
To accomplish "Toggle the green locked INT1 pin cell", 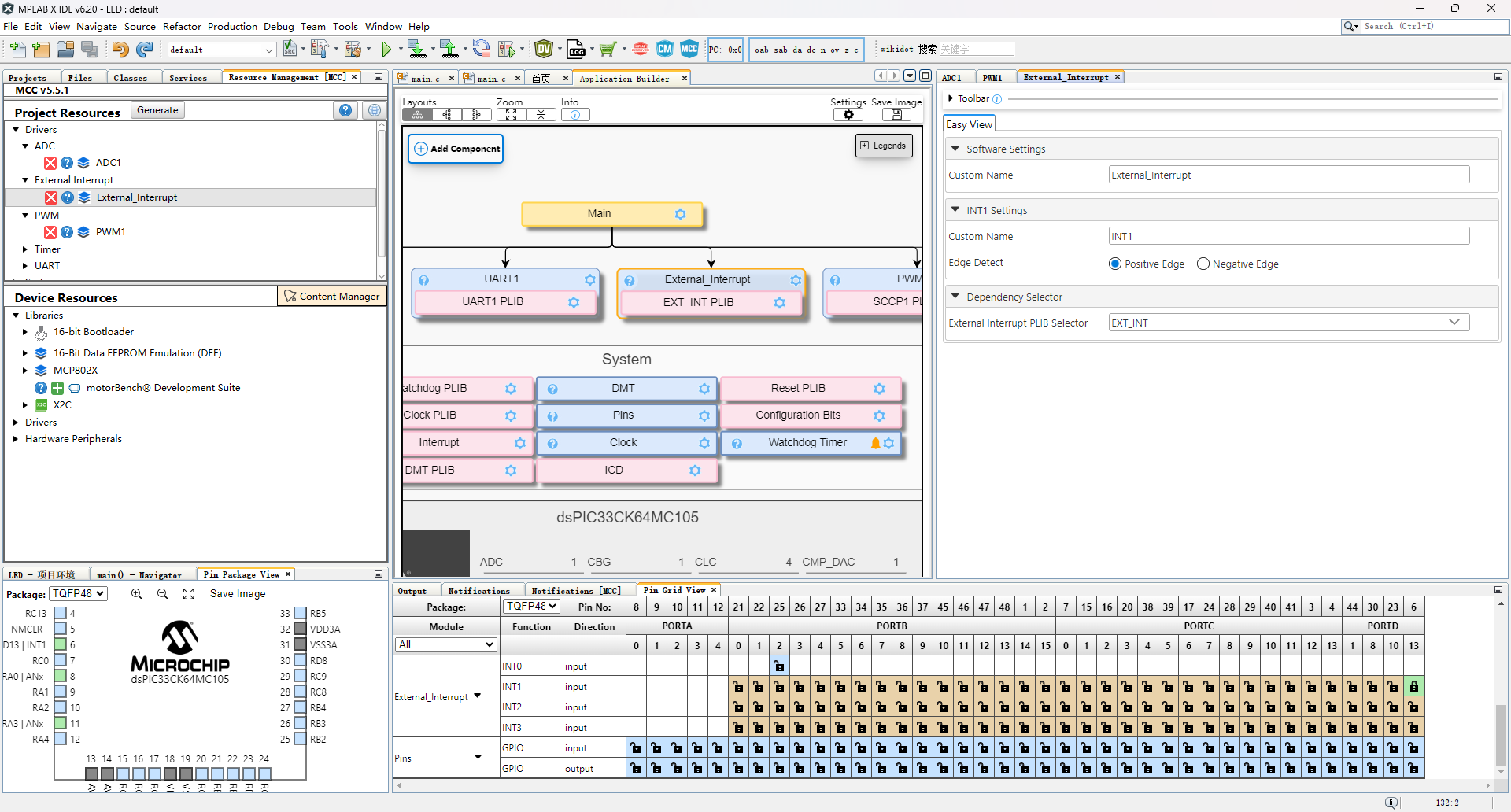I will click(1414, 687).
